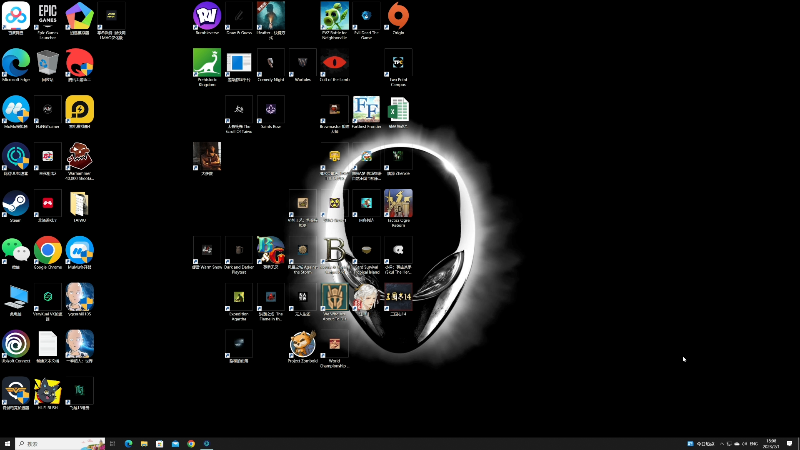Open the This PC computer icon
The width and height of the screenshot is (800, 450).
(16, 297)
